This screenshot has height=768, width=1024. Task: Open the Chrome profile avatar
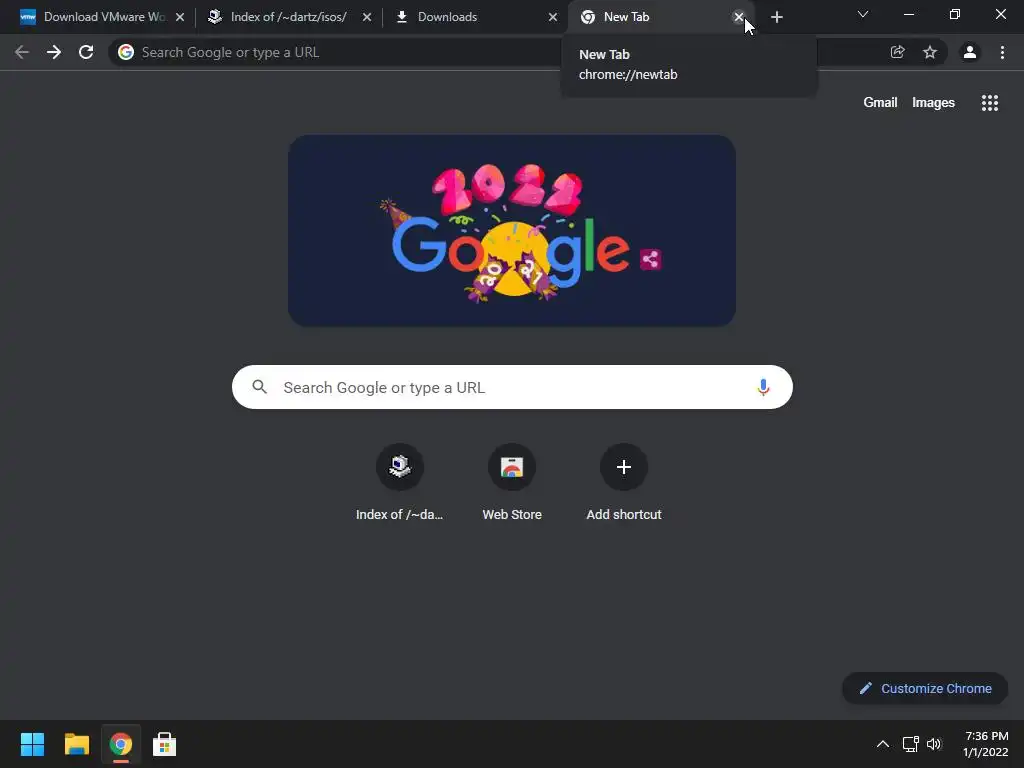[x=970, y=52]
